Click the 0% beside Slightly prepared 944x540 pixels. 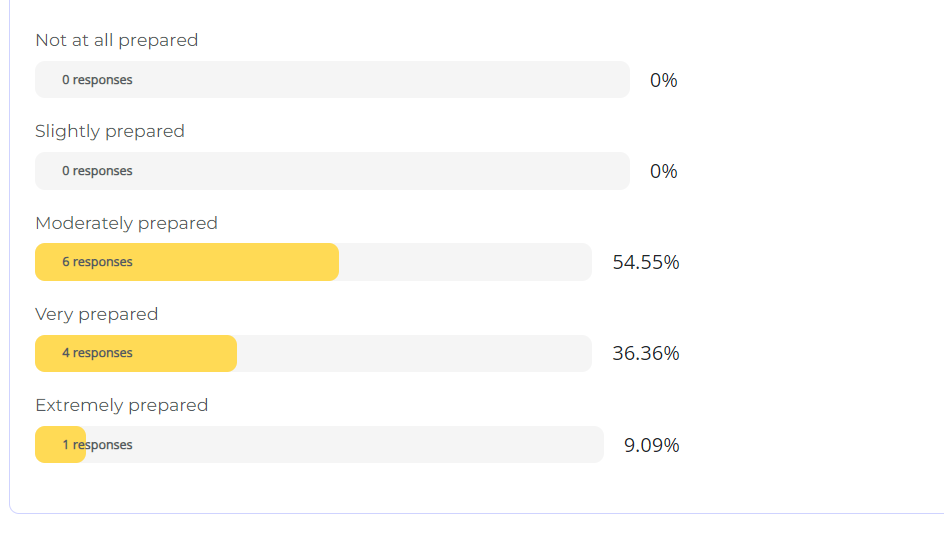pyautogui.click(x=663, y=171)
